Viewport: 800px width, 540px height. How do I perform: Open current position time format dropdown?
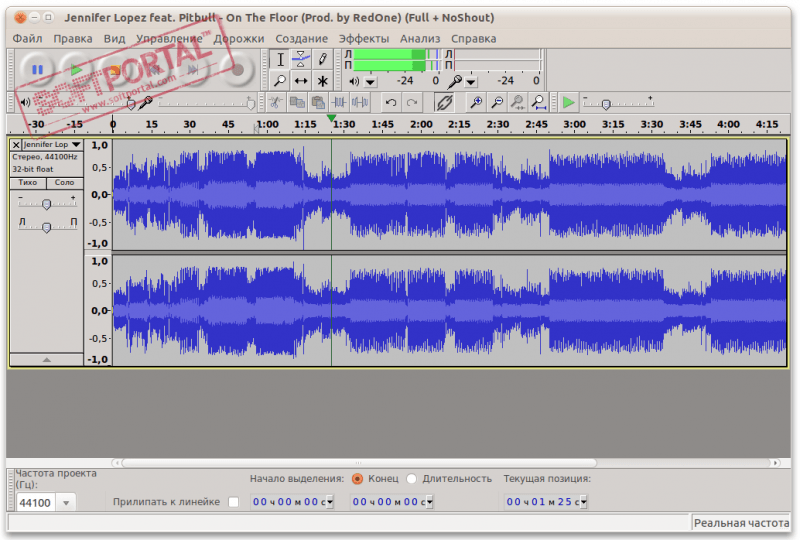coord(584,502)
